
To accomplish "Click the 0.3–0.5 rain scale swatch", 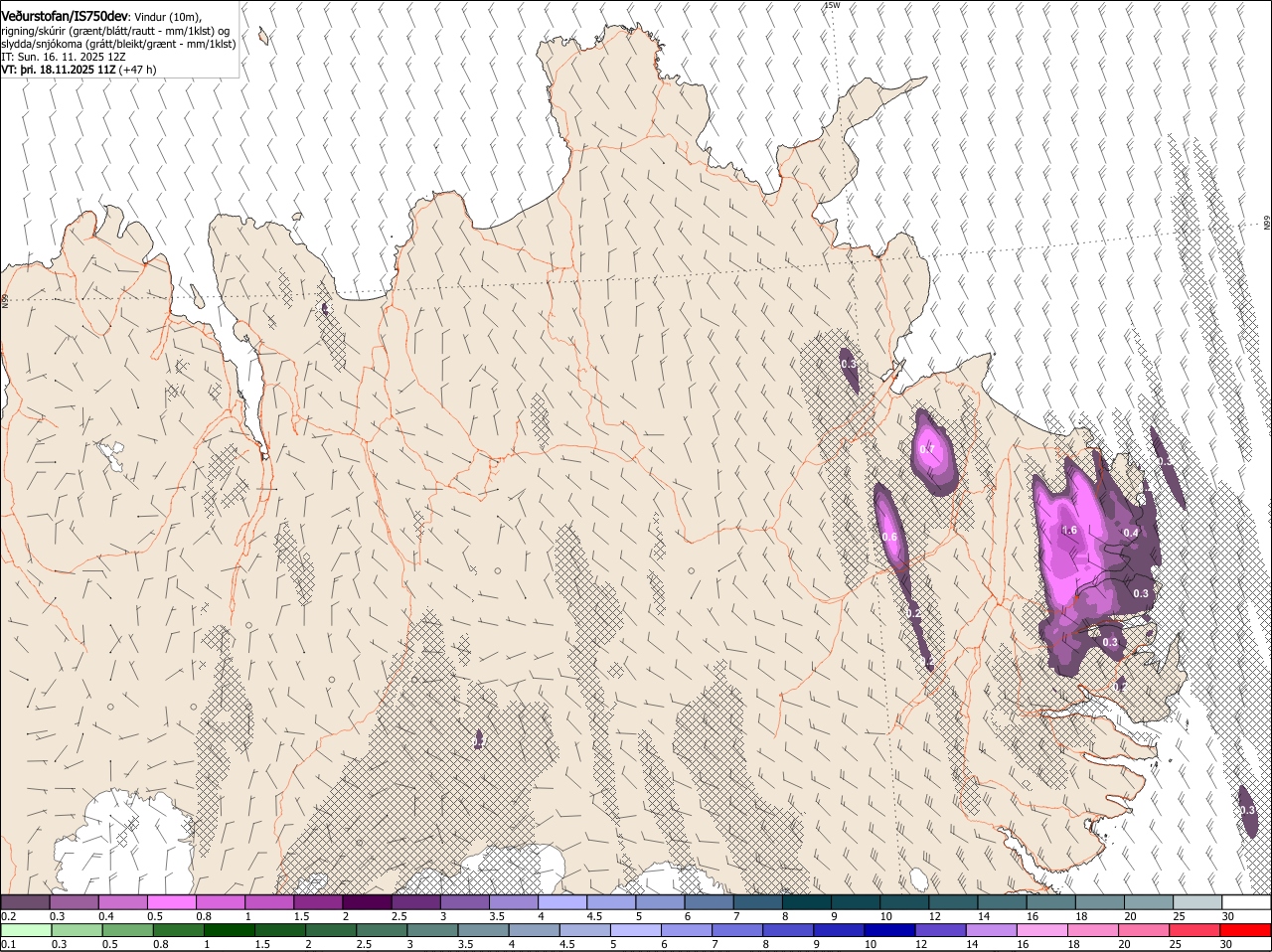I will pyautogui.click(x=77, y=930).
